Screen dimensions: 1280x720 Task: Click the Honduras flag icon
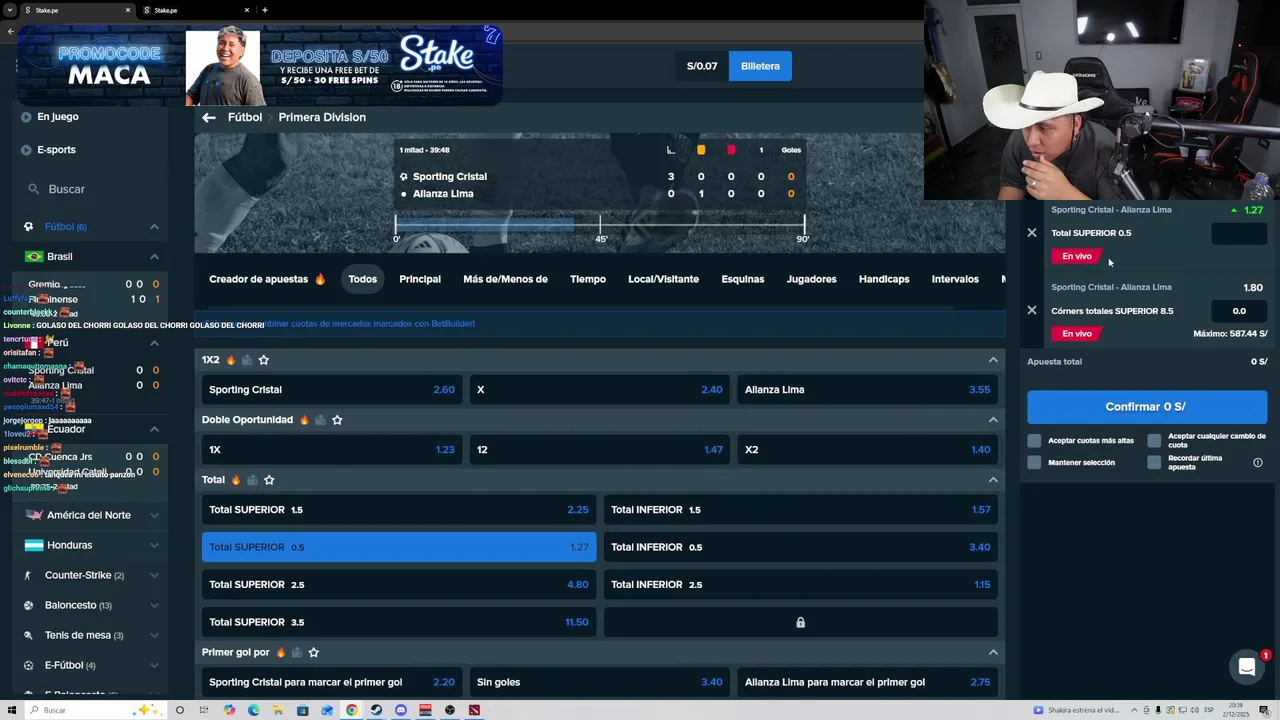pyautogui.click(x=34, y=545)
